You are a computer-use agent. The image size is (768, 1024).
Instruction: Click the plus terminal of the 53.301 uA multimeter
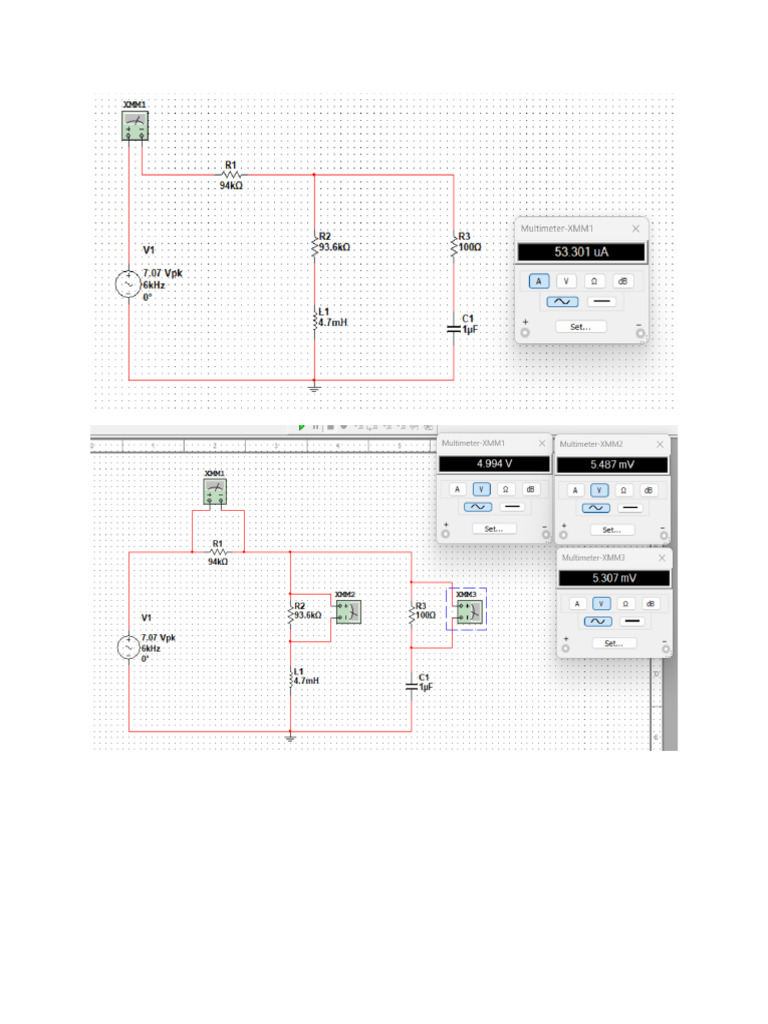[525, 333]
